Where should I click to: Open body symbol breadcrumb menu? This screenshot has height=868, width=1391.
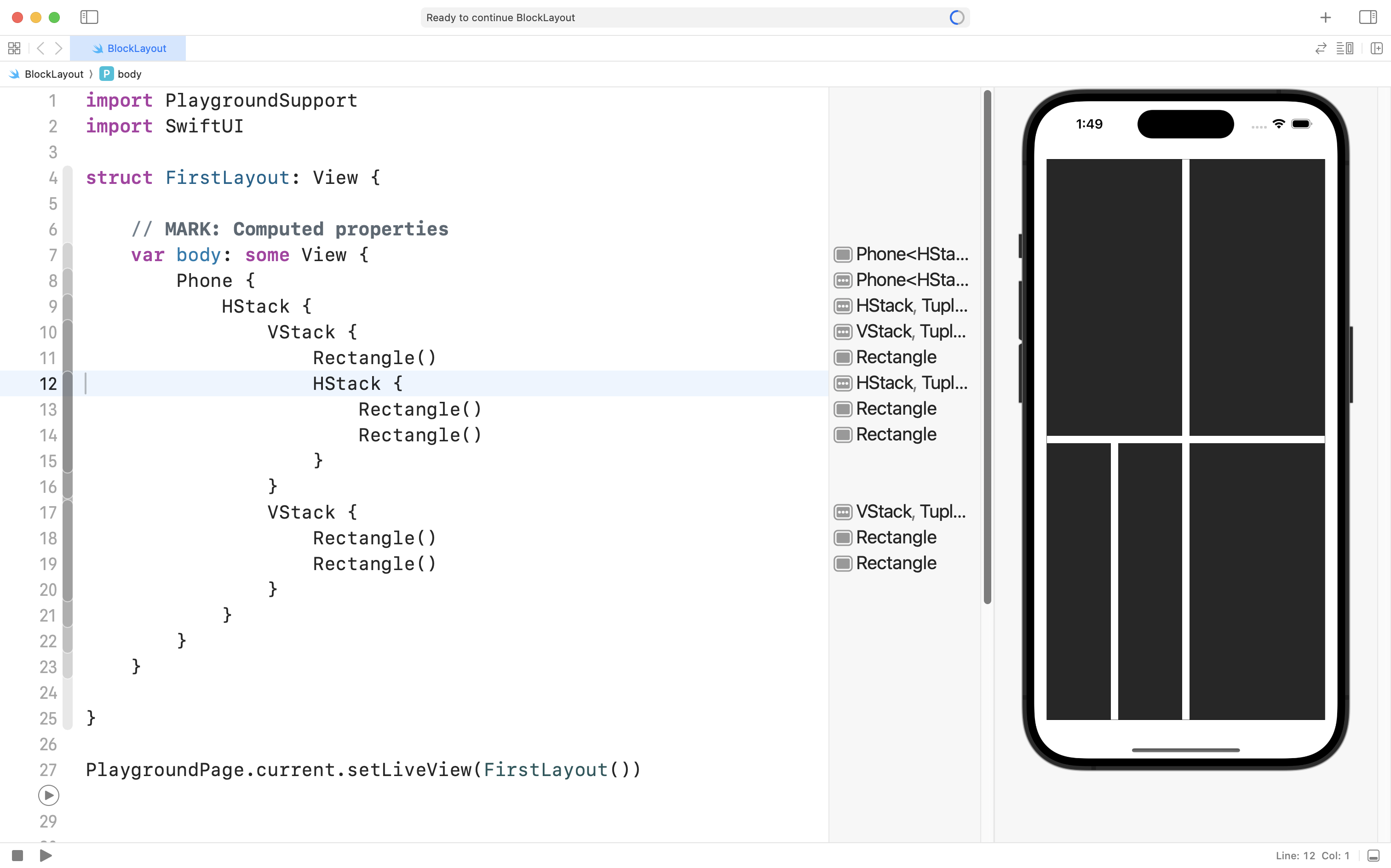pos(129,74)
